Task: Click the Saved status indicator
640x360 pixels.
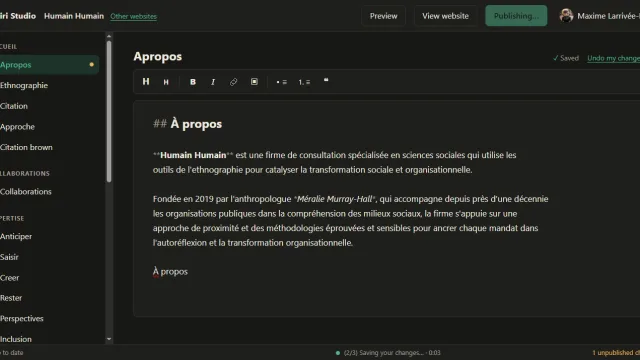Action: coord(566,58)
